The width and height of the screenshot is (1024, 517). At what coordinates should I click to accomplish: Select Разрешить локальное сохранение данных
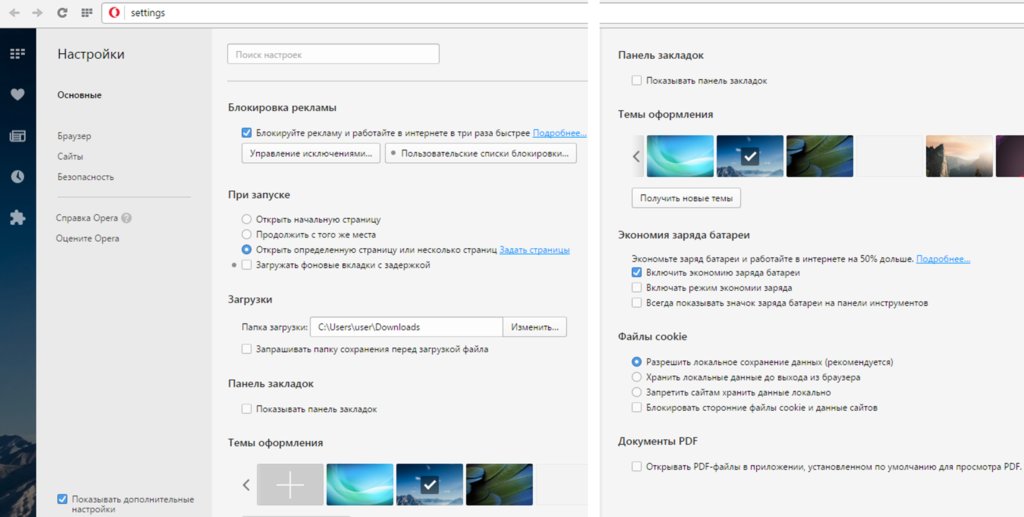click(636, 362)
